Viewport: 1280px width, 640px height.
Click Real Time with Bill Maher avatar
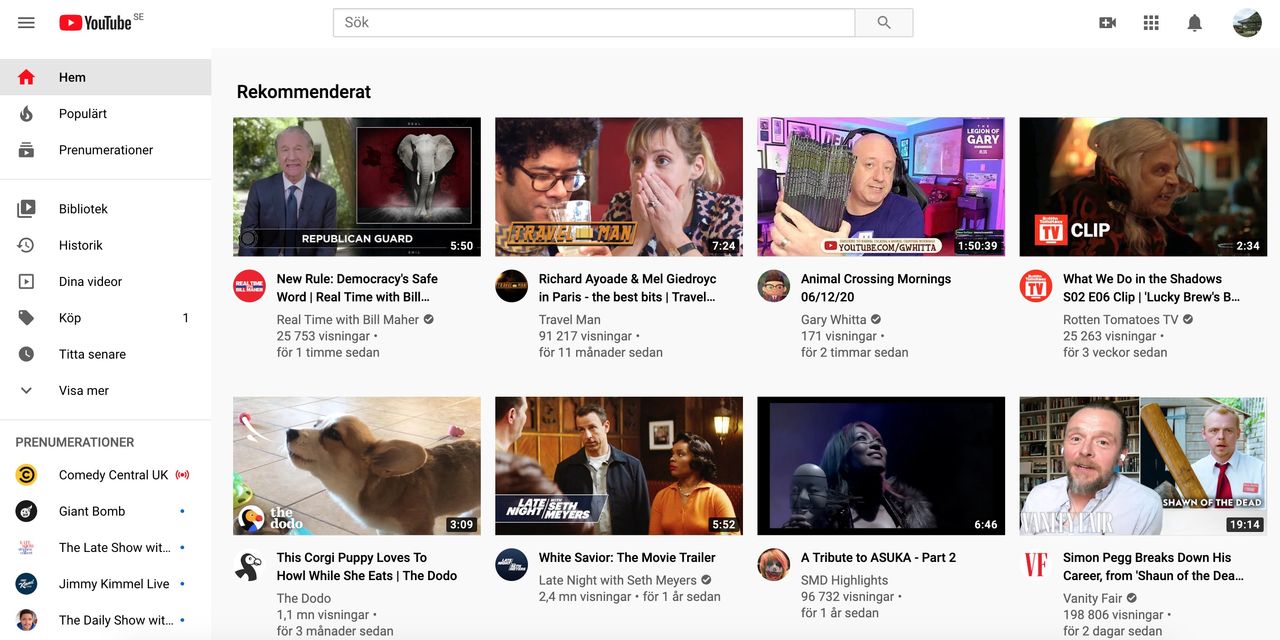tap(249, 286)
